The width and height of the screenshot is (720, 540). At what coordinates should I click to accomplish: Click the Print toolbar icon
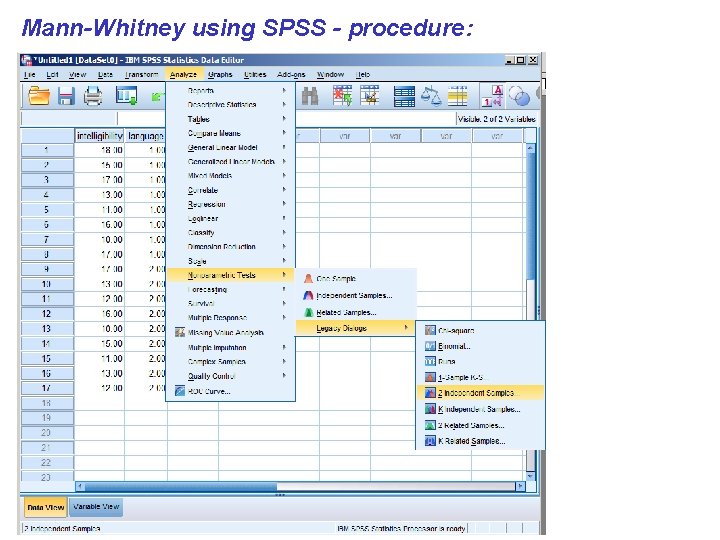(x=93, y=96)
